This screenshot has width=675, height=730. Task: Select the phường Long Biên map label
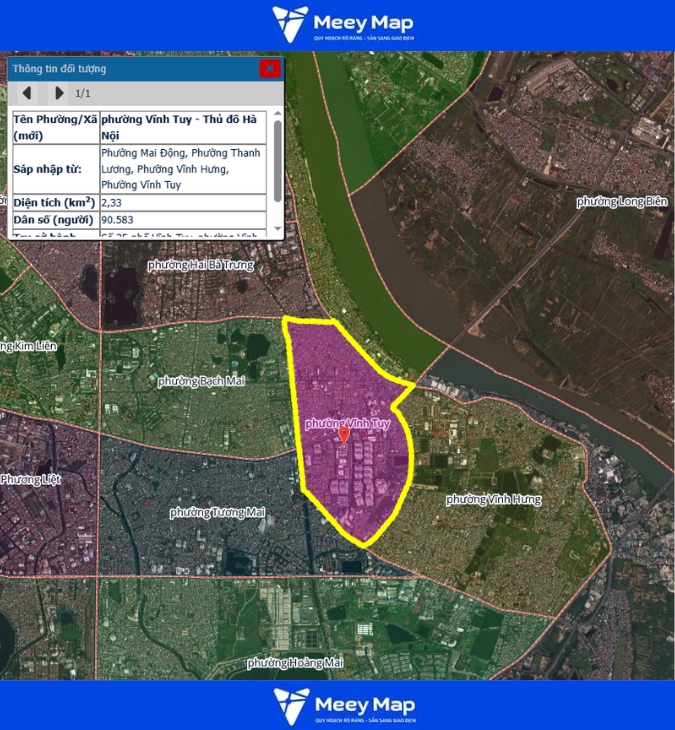tap(621, 202)
